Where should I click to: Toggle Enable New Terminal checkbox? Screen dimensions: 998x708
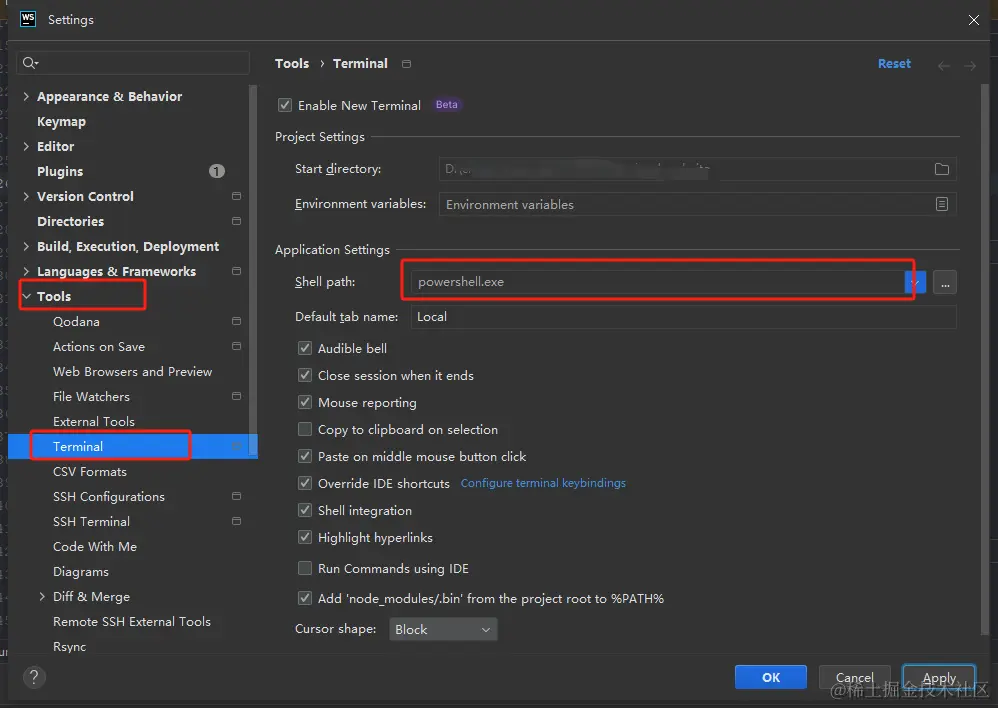pyautogui.click(x=285, y=105)
